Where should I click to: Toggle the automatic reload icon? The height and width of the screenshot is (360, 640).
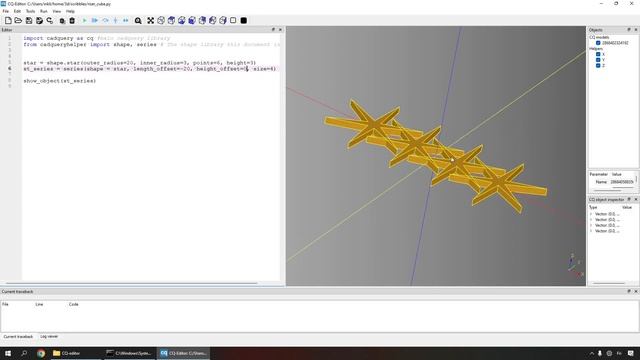50,20
